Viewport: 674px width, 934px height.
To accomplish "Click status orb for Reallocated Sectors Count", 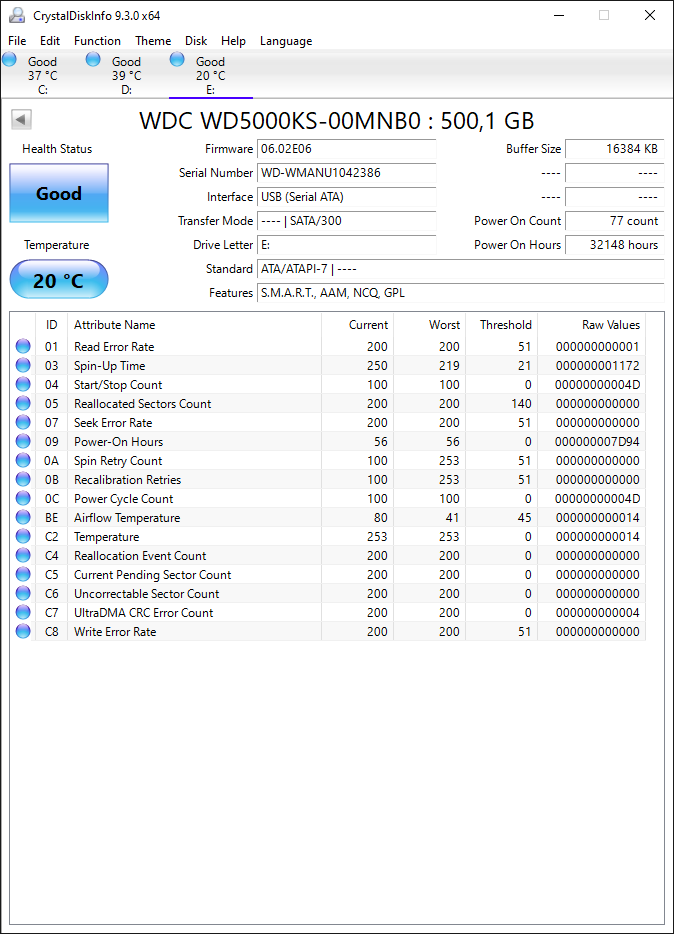I will [23, 403].
